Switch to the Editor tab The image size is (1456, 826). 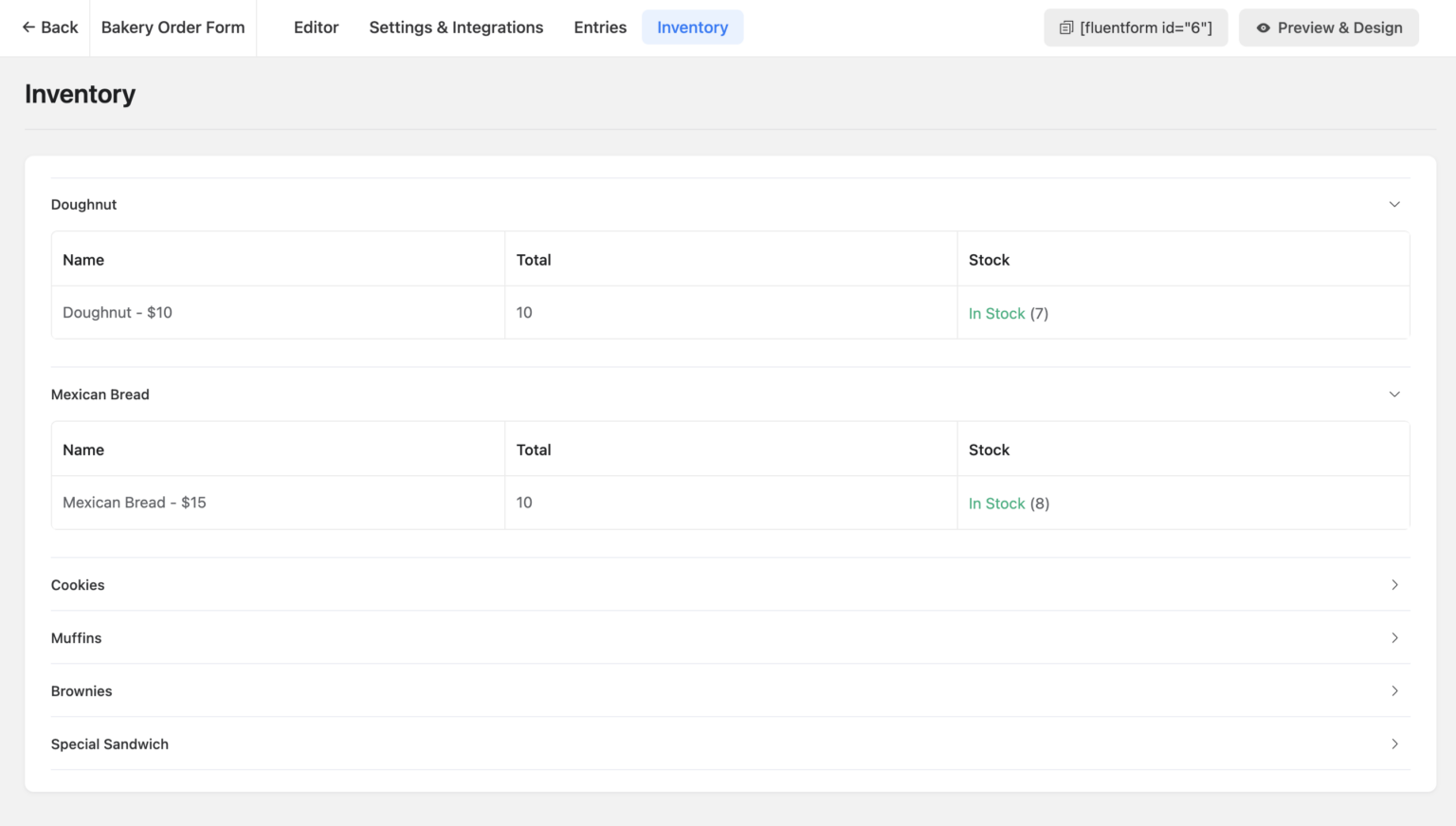point(316,28)
